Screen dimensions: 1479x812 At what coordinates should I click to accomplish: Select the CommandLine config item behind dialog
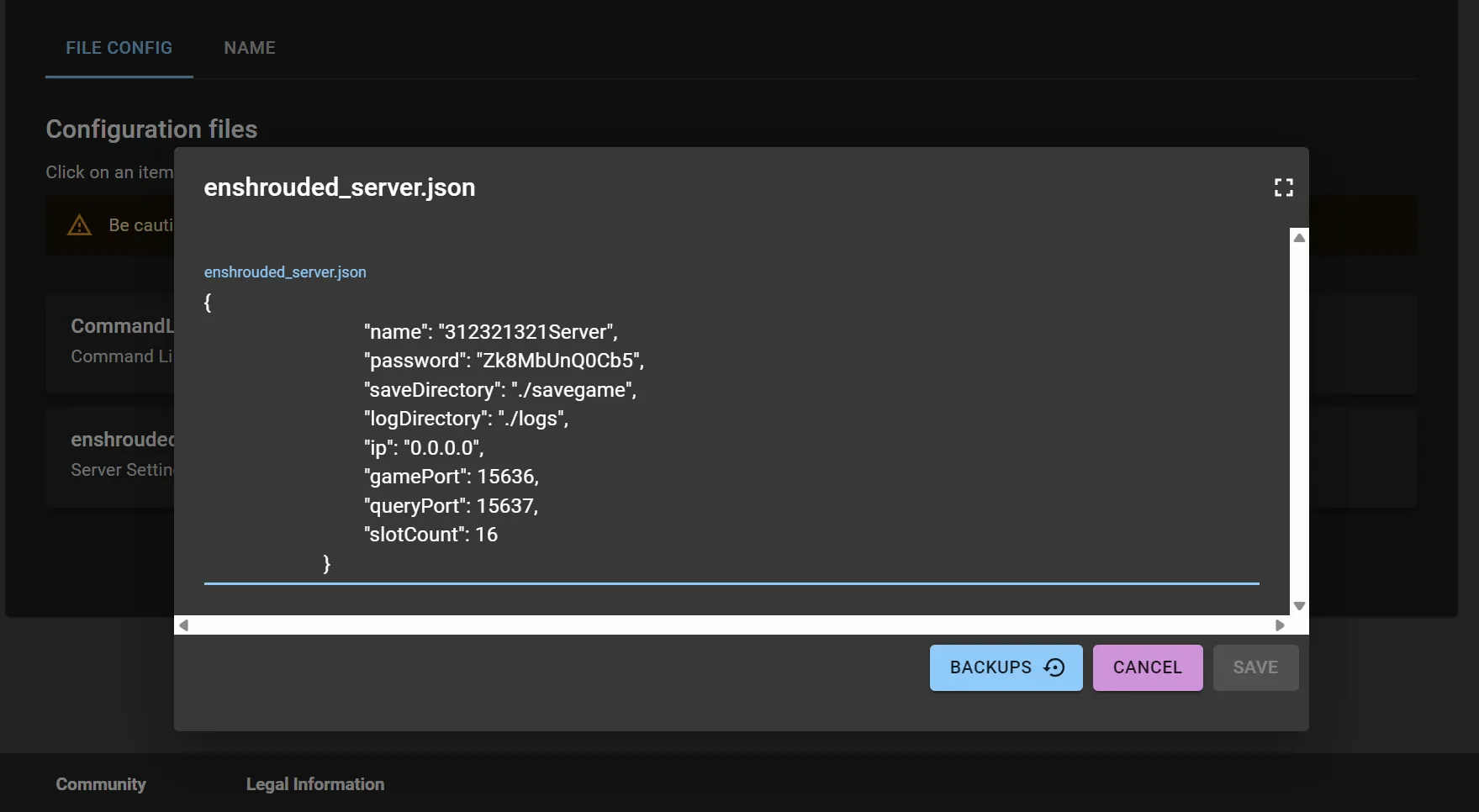pos(110,344)
